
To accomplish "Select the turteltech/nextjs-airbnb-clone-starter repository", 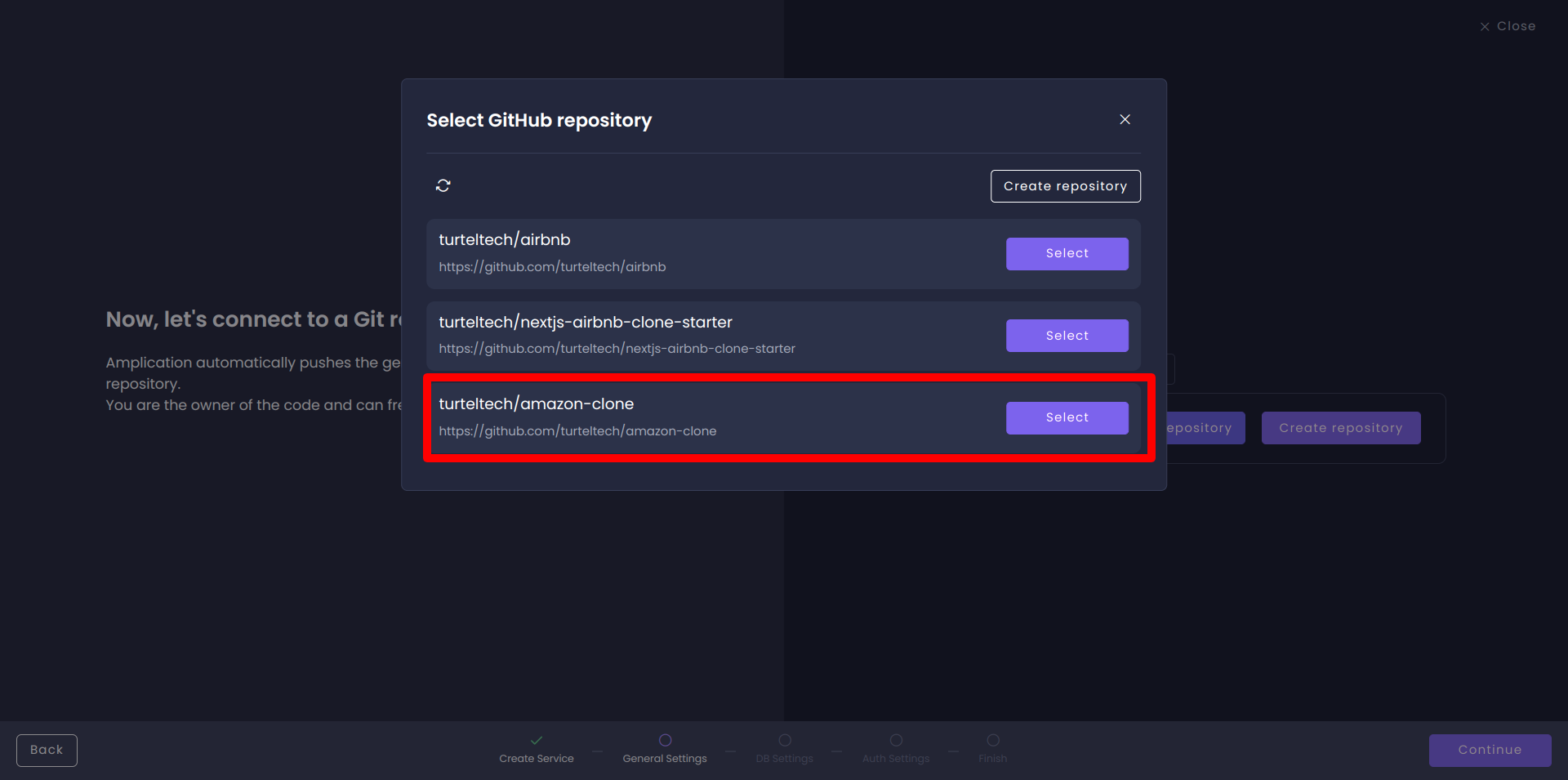I will point(1067,335).
